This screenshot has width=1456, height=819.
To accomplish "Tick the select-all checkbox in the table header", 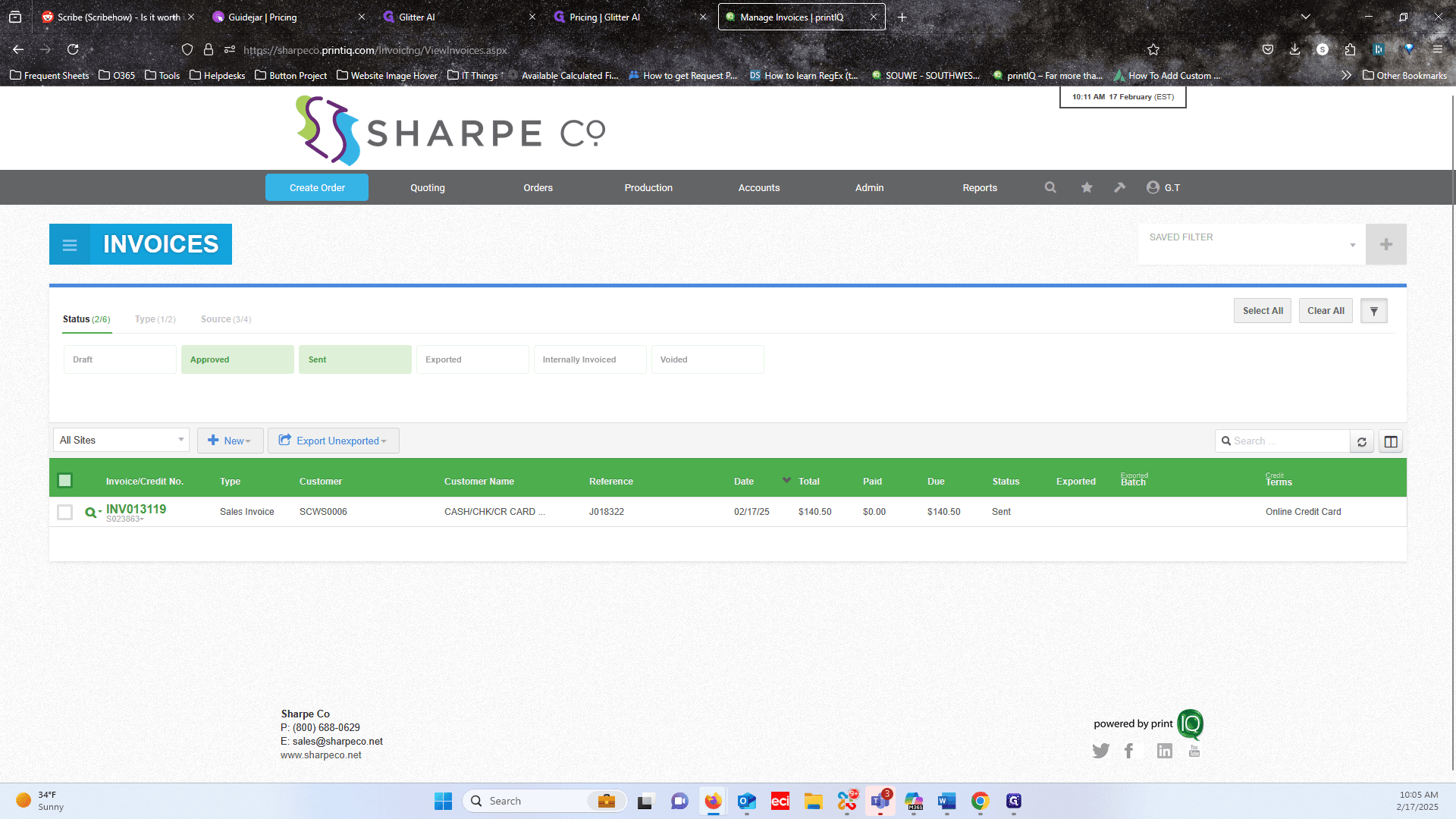I will click(65, 481).
